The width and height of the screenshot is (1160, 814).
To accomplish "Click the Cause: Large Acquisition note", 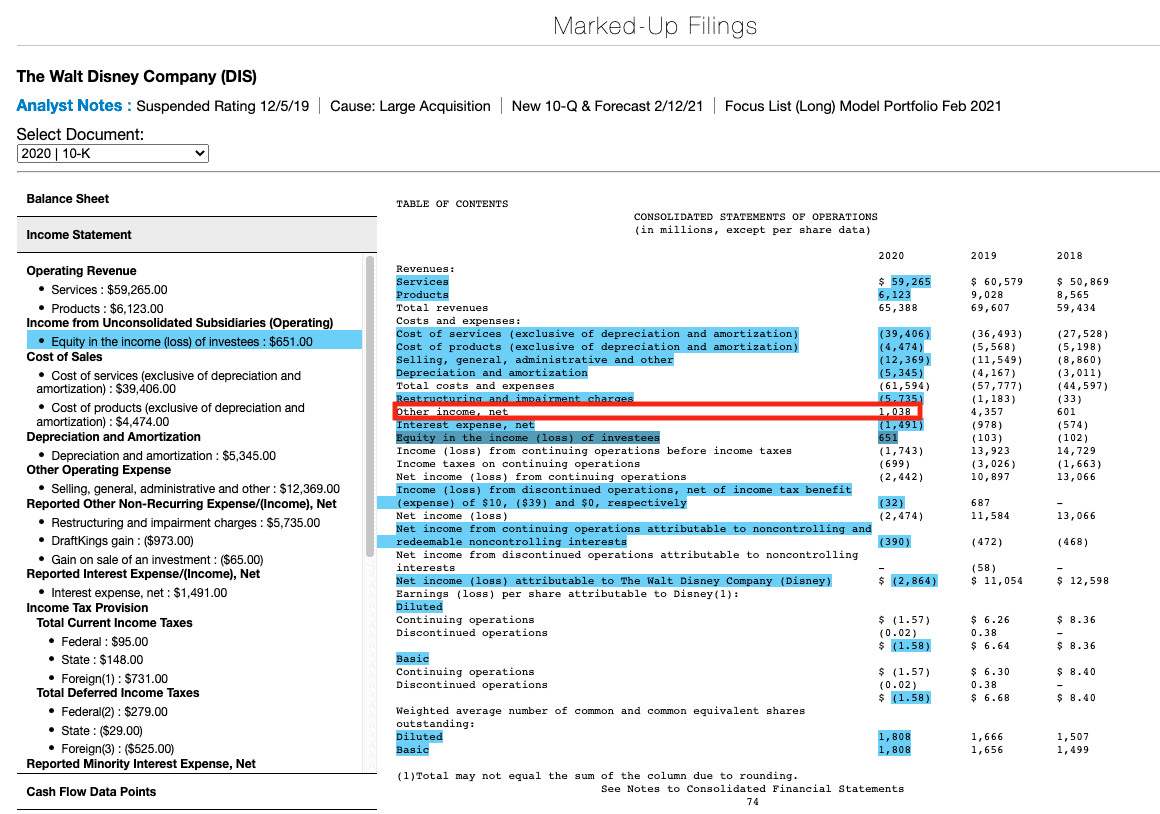I will click(410, 106).
